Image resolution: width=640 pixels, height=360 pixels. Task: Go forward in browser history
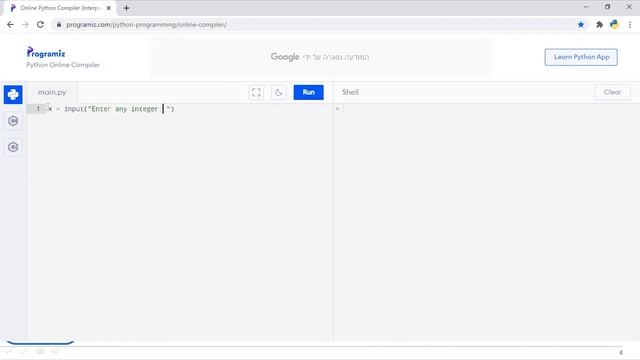coord(25,24)
